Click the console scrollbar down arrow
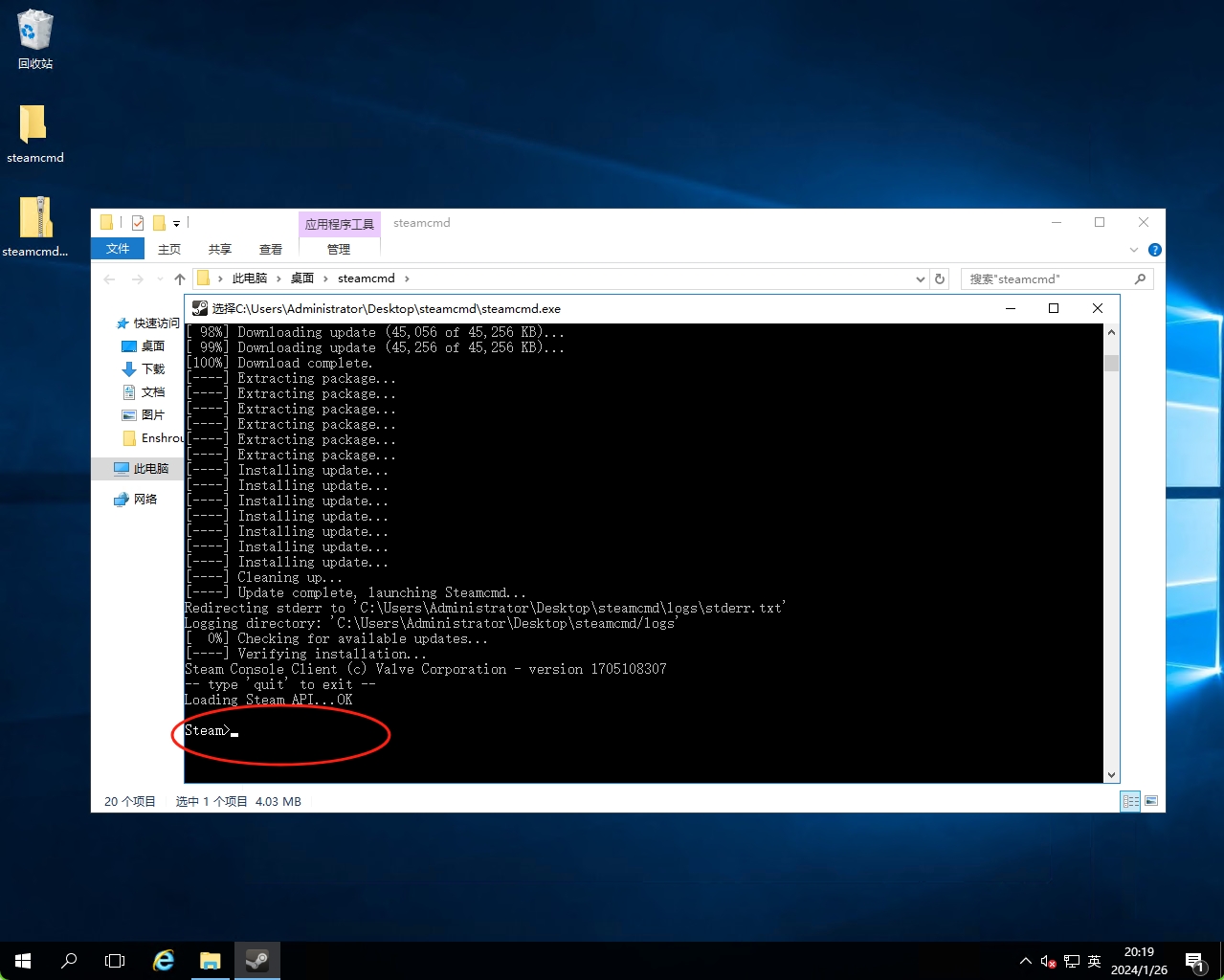This screenshot has height=980, width=1224. [1111, 774]
